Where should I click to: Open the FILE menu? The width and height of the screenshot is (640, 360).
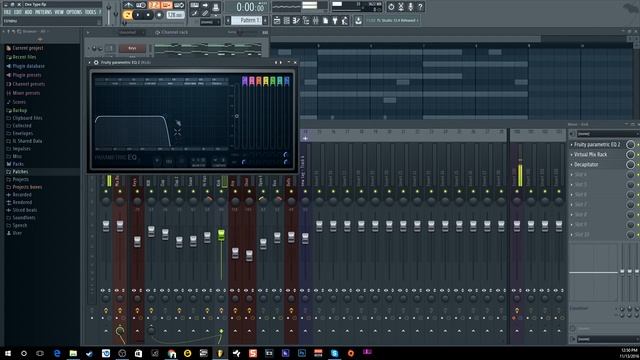pyautogui.click(x=7, y=12)
